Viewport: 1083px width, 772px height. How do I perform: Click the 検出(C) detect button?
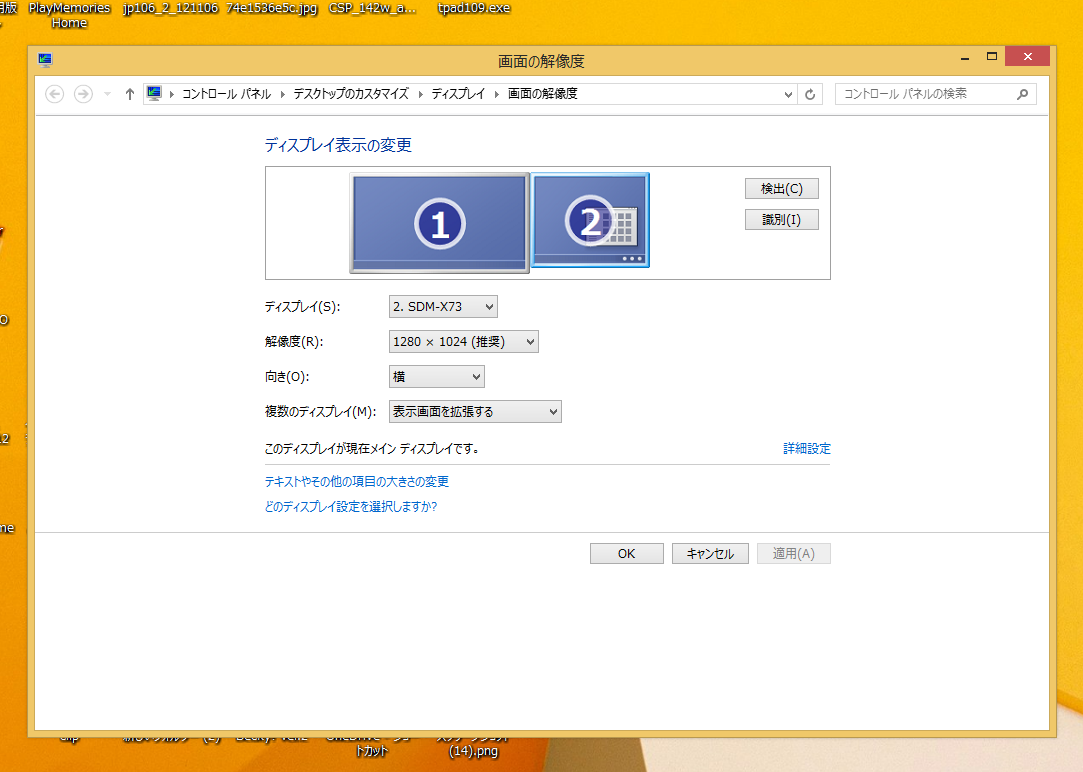[x=781, y=189]
